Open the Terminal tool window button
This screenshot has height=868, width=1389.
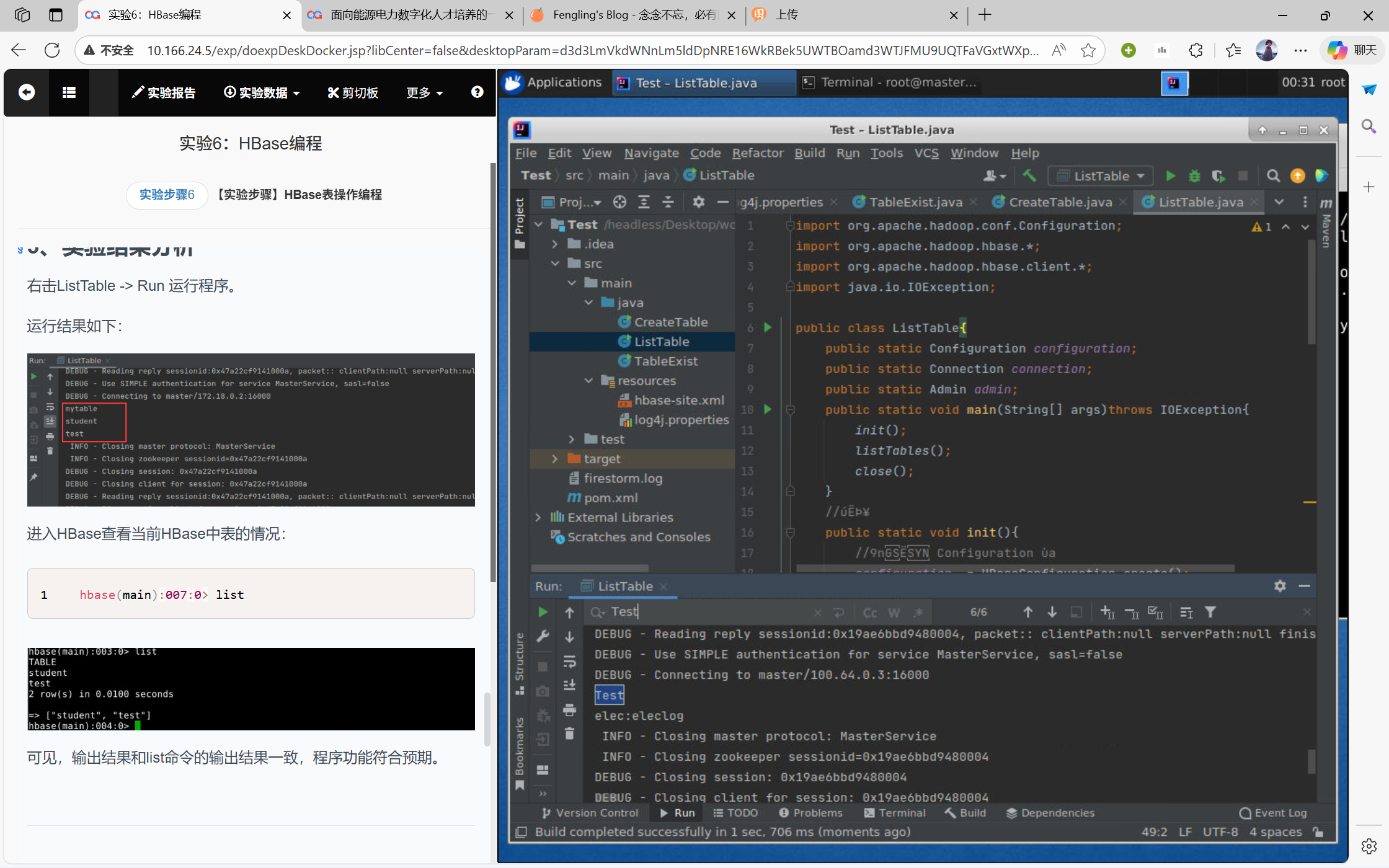pyautogui.click(x=895, y=813)
